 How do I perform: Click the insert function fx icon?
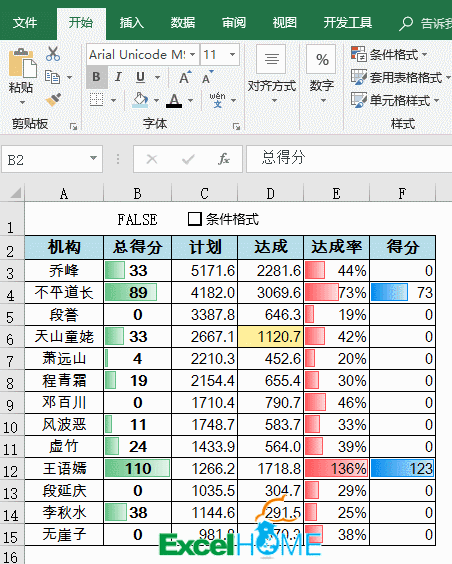(224, 159)
